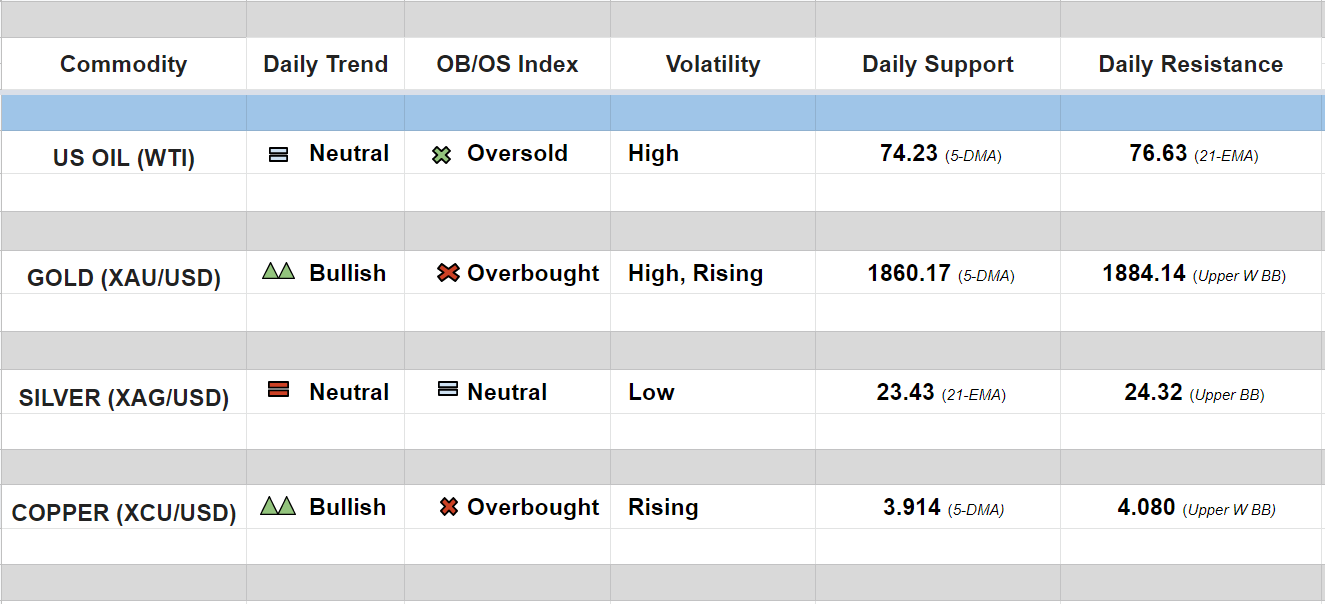
Task: Click Gold's daily support value 1860.17
Action: point(909,274)
